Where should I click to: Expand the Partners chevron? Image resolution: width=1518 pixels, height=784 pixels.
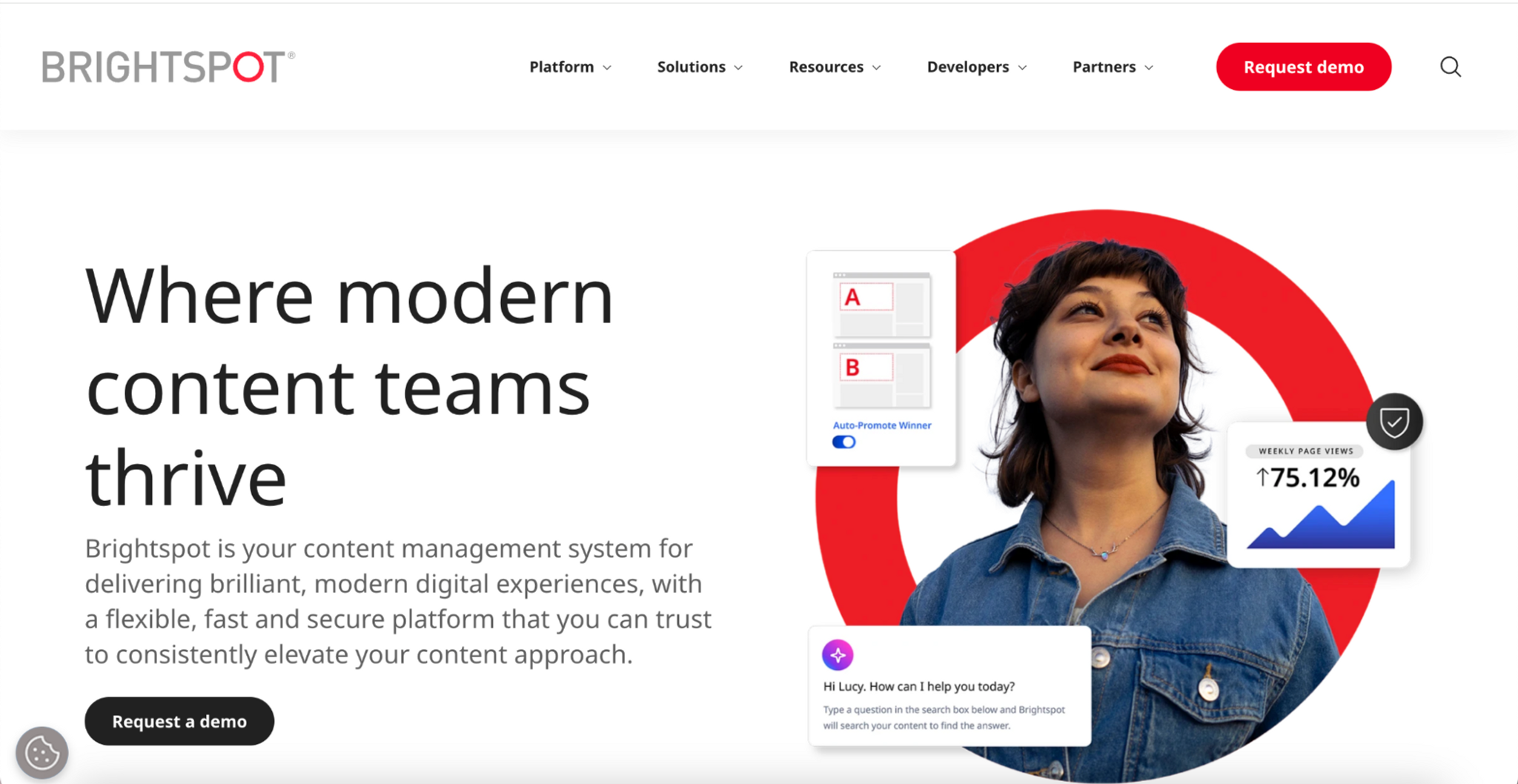click(x=1149, y=67)
